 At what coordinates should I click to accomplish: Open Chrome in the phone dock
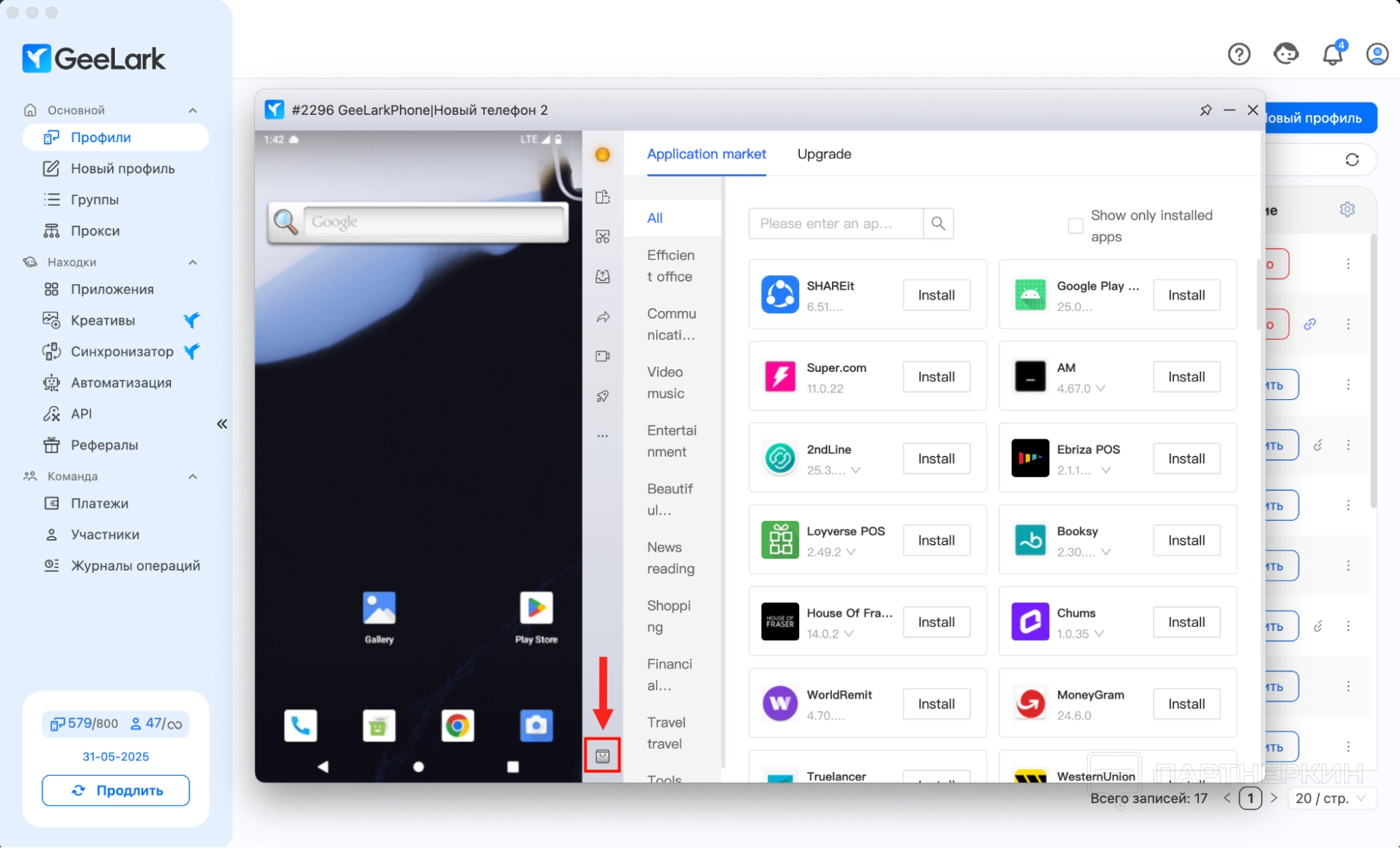pos(457,725)
